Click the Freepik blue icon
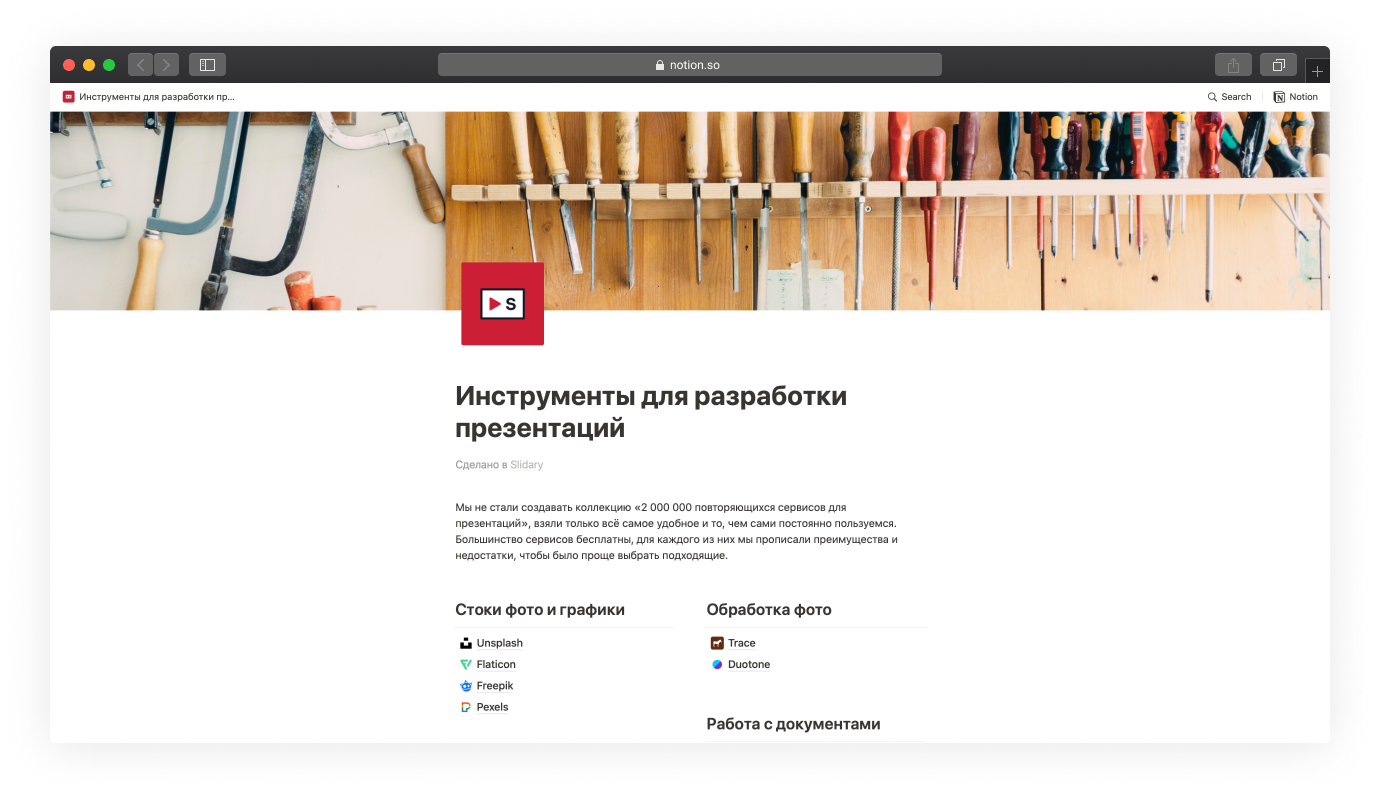Screen dimensions: 1380x797 pos(466,686)
